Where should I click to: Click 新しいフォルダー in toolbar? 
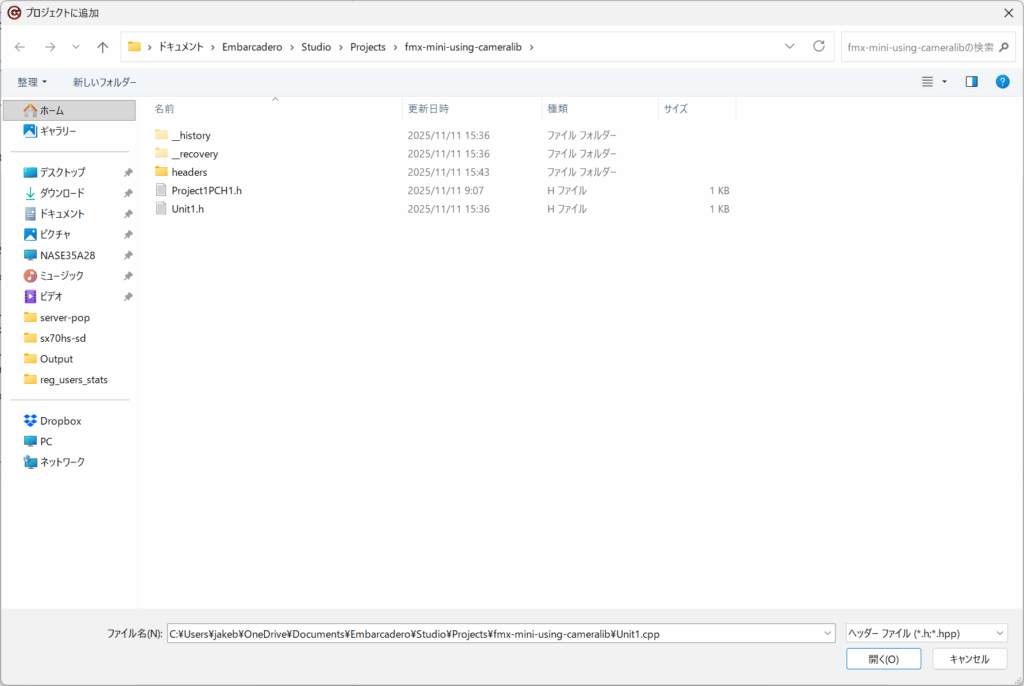(x=104, y=82)
